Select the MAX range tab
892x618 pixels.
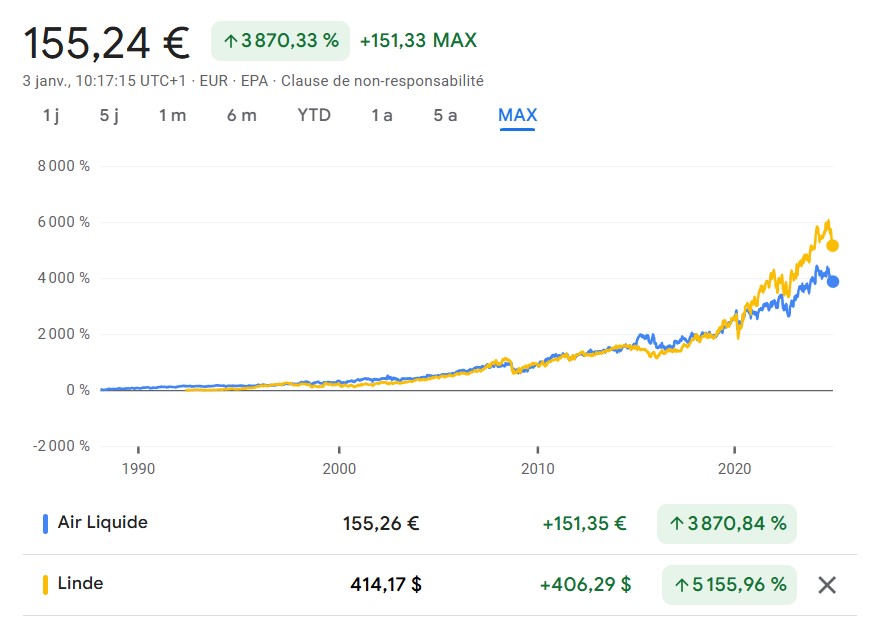tap(517, 115)
